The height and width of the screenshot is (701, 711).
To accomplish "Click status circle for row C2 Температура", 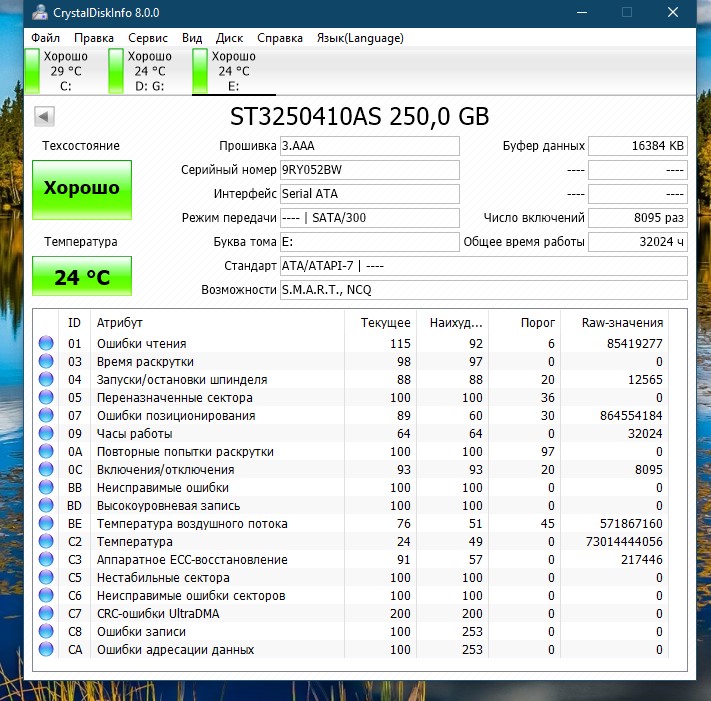I will (46, 541).
